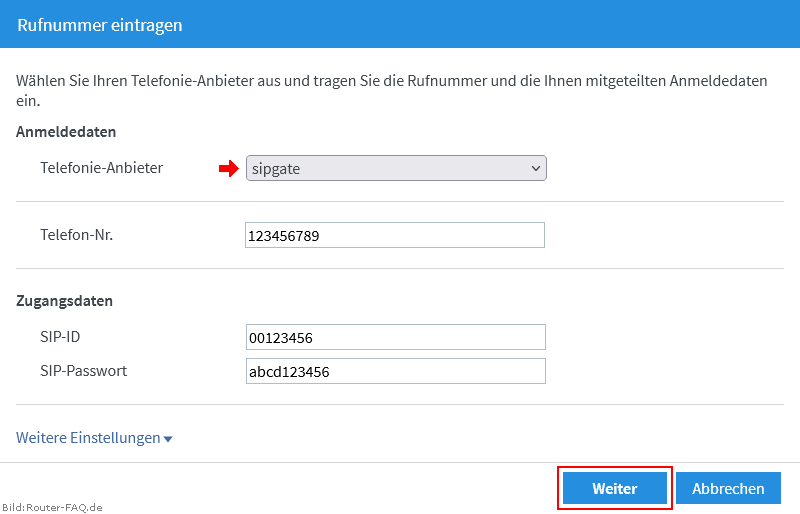
Task: Click the Telefonie-Anbieter label
Action: pyautogui.click(x=102, y=168)
